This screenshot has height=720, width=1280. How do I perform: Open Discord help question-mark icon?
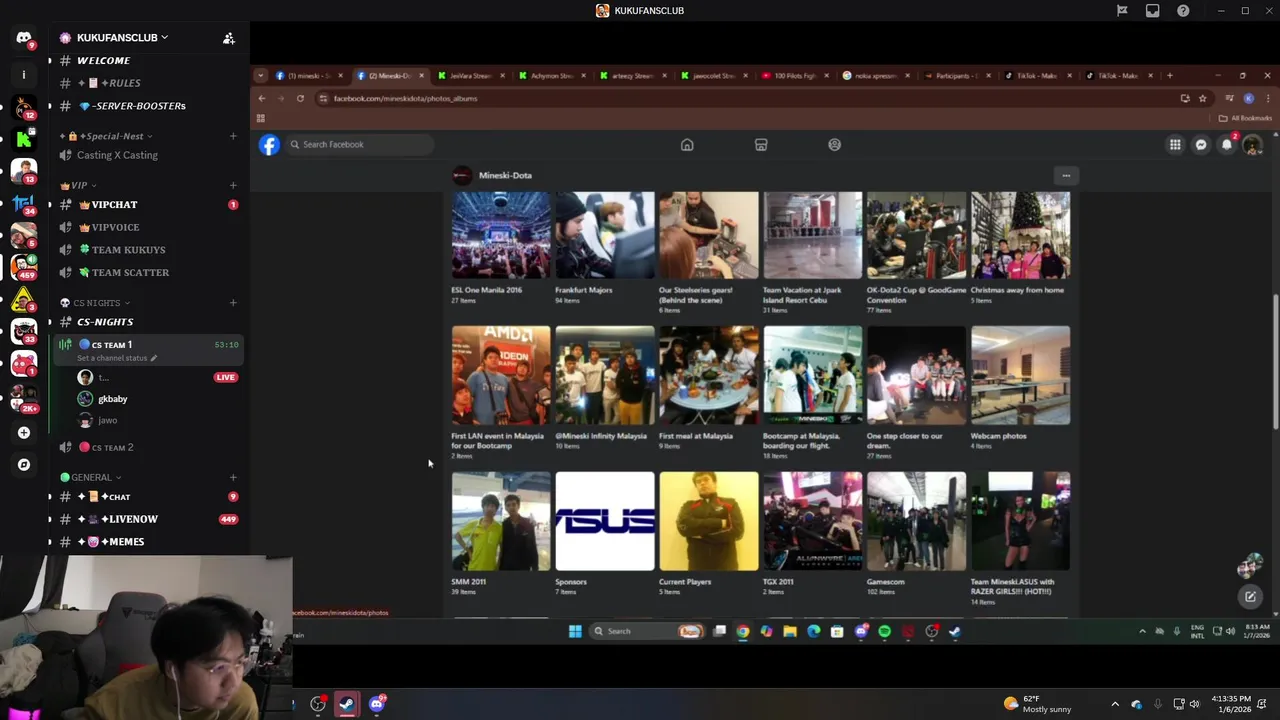click(x=1183, y=11)
